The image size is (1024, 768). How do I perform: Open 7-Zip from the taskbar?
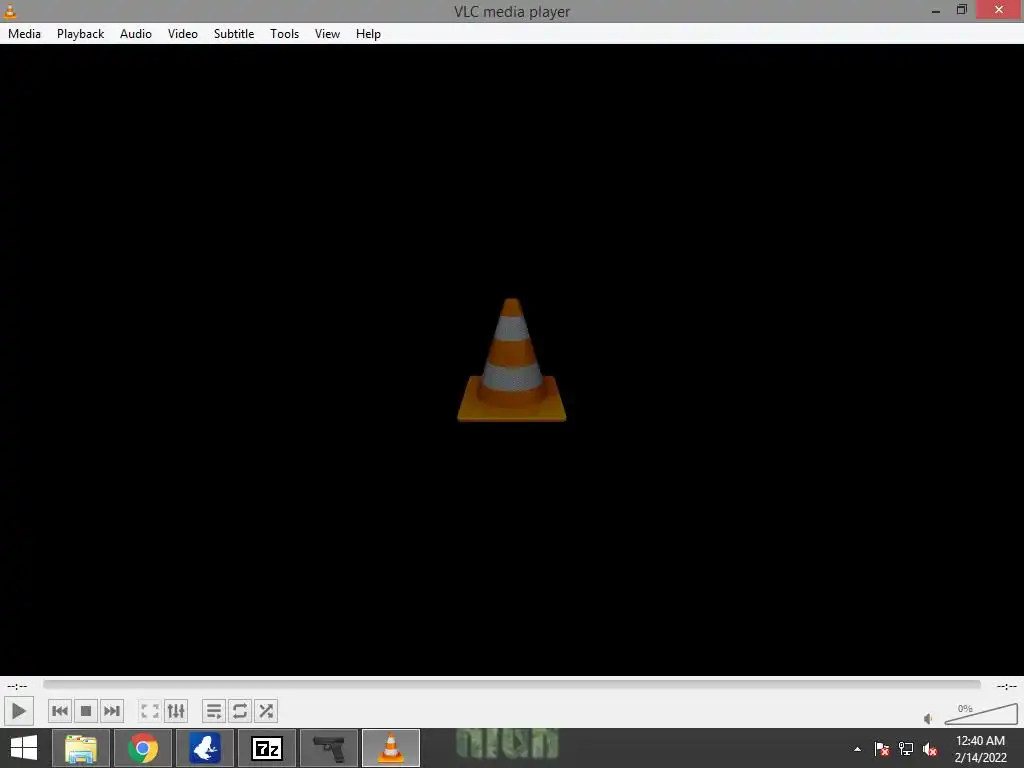click(267, 748)
